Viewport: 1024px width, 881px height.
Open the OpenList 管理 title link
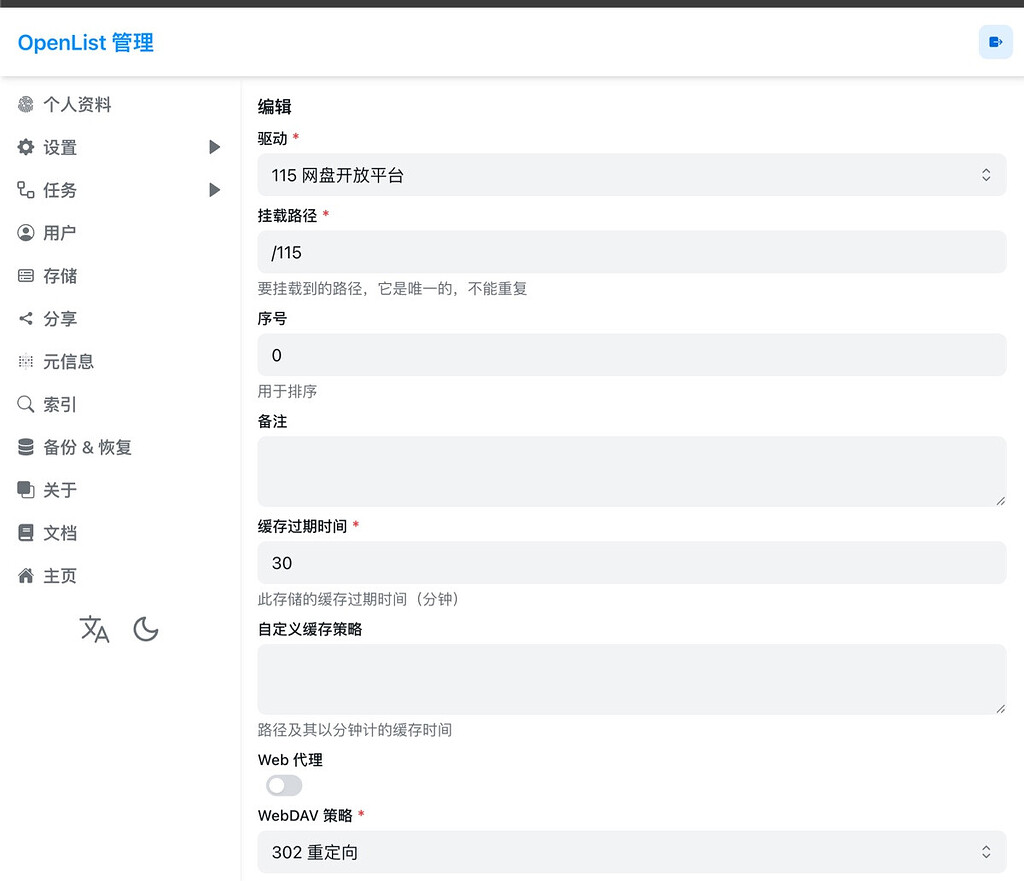[x=86, y=43]
